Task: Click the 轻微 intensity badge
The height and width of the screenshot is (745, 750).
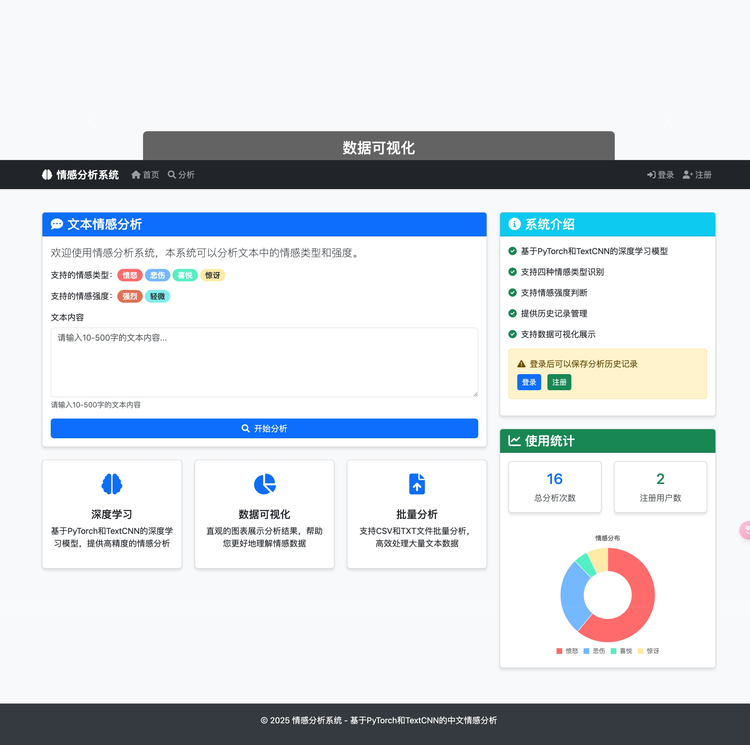Action: [157, 296]
